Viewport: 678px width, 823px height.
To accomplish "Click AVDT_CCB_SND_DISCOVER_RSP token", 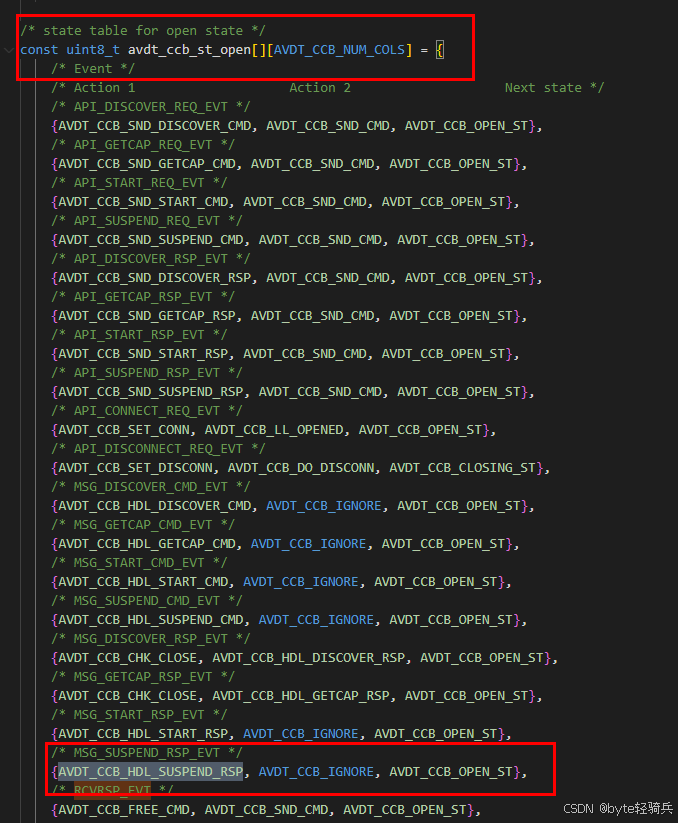I will point(155,278).
